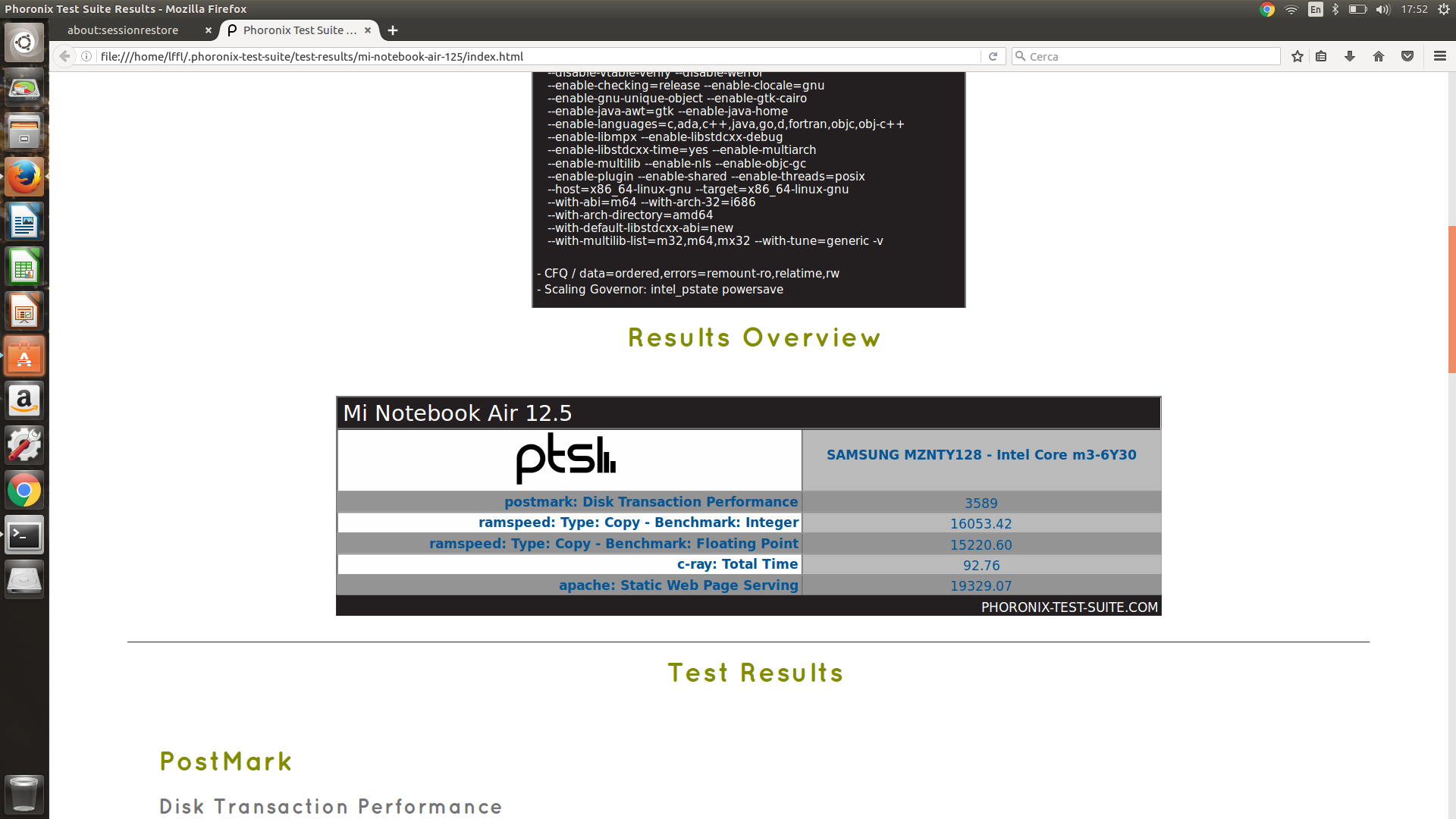Show site information icon in URL bar
The height and width of the screenshot is (819, 1456).
click(86, 56)
